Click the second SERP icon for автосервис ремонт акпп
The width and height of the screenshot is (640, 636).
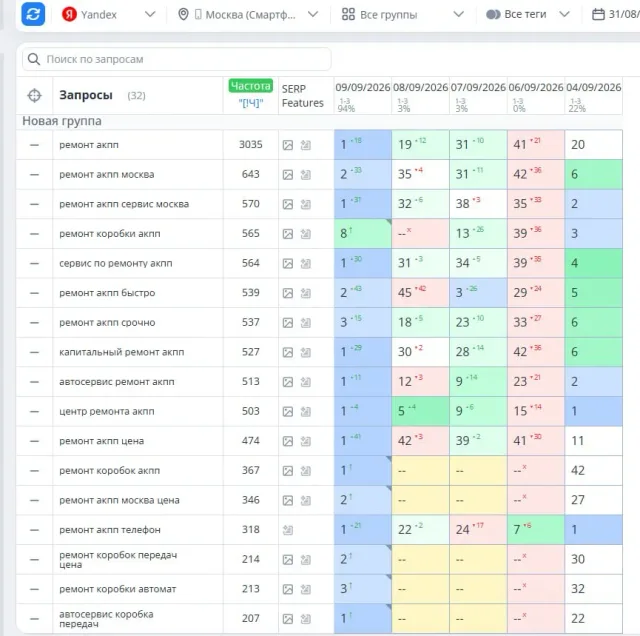coord(306,382)
